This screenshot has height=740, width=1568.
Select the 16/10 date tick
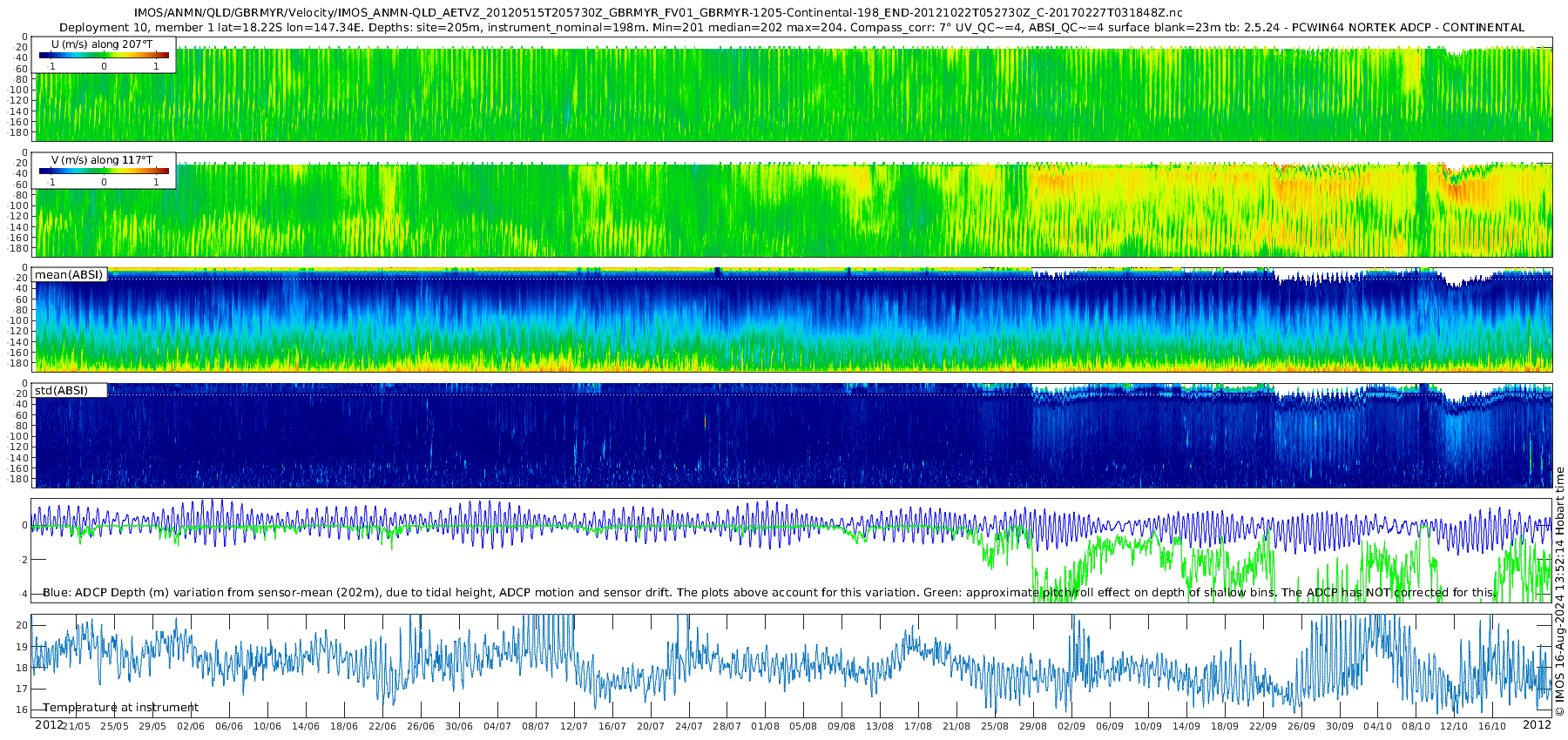coord(1492,726)
